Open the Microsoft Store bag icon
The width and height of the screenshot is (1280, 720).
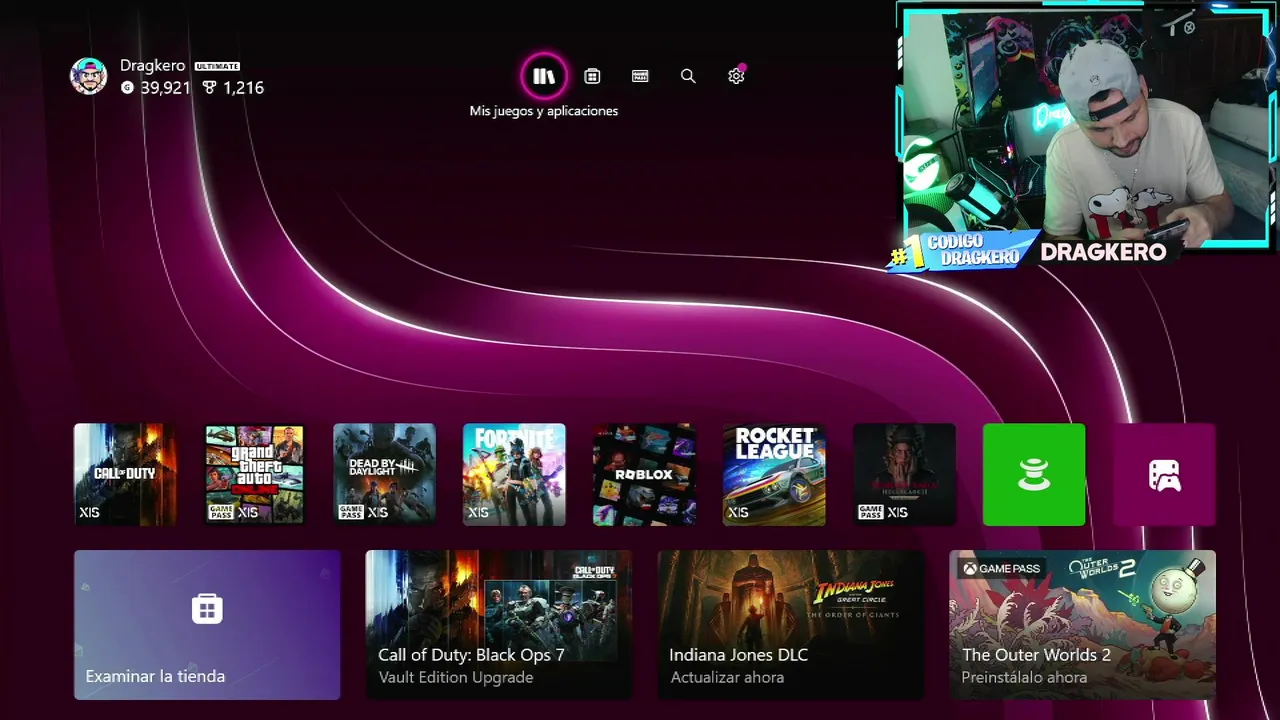click(x=592, y=76)
